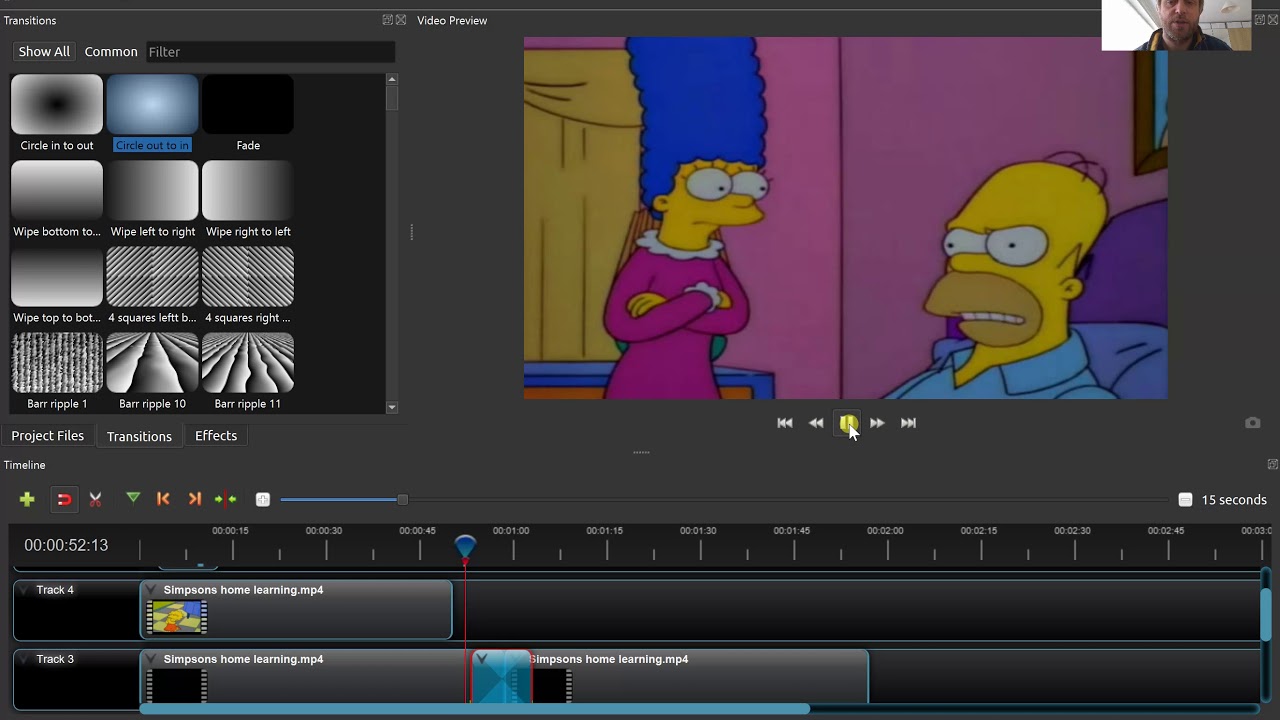Select the Barr ripple 11 transition
The height and width of the screenshot is (720, 1280).
pyautogui.click(x=248, y=371)
